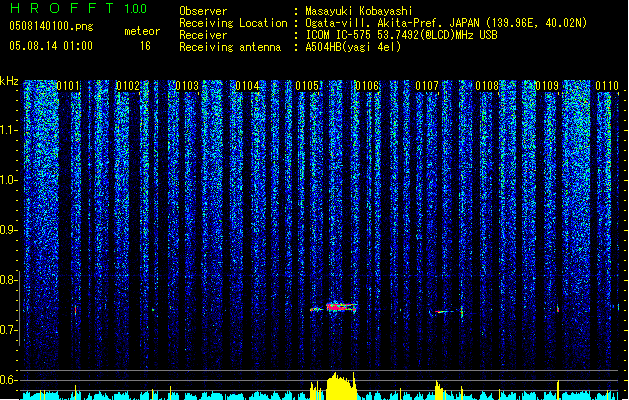Click the 0.9 kHz axis tick label
This screenshot has height=400, width=629.
coord(9,230)
